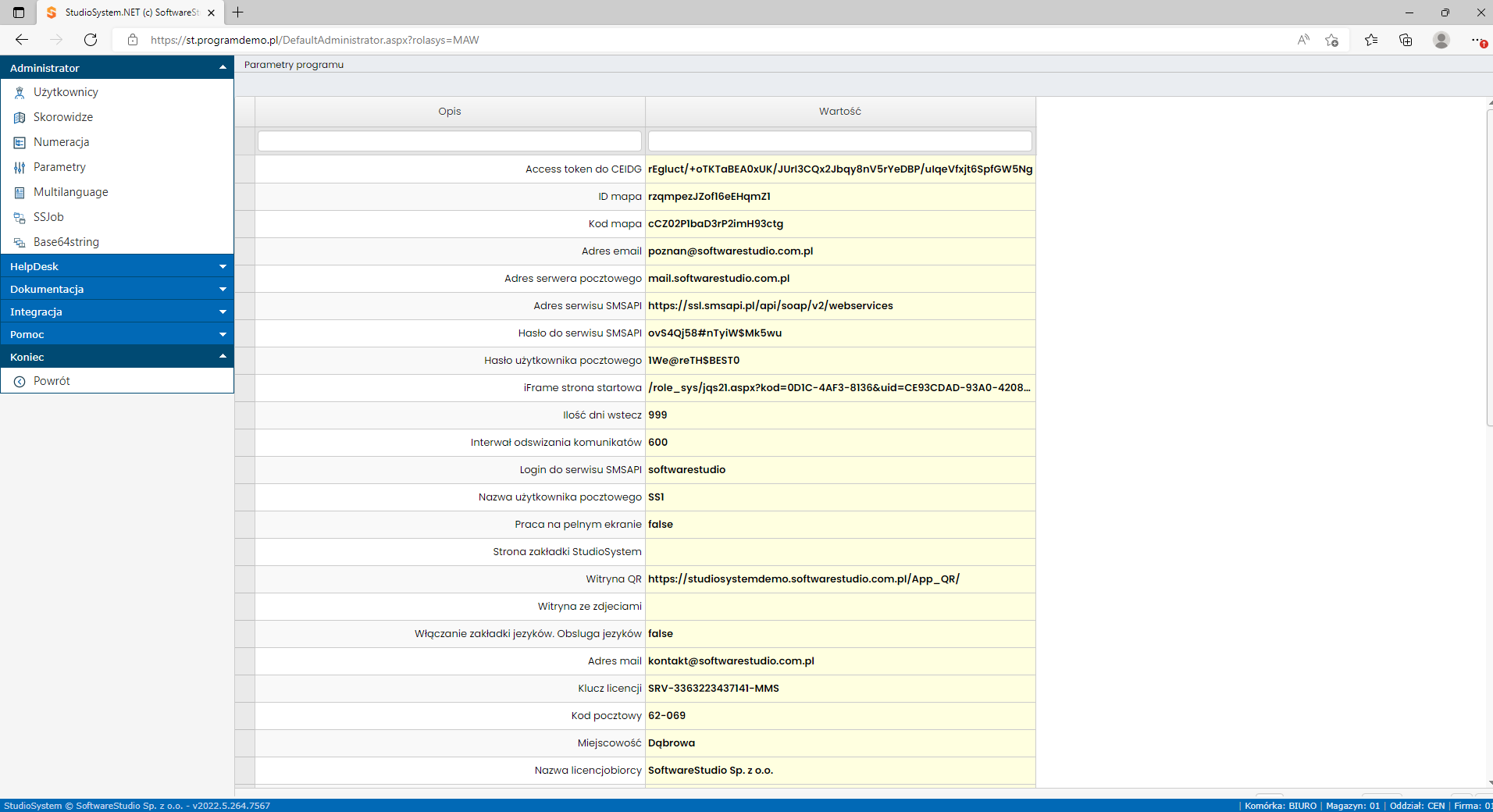
Task: Click the Powrót back arrow icon
Action: pos(20,382)
